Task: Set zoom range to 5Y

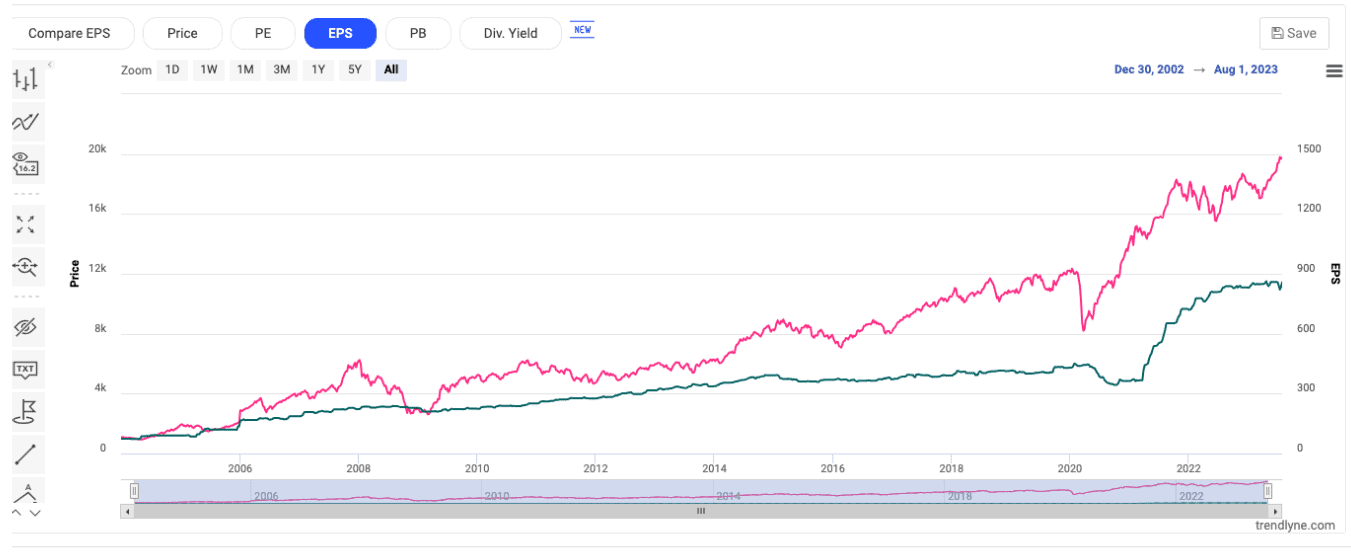Action: [x=355, y=70]
